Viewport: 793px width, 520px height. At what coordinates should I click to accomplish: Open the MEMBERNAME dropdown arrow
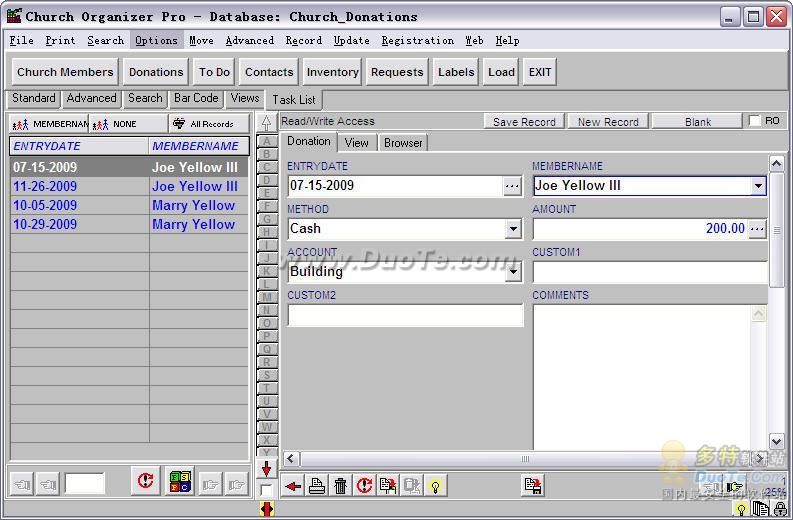click(758, 186)
